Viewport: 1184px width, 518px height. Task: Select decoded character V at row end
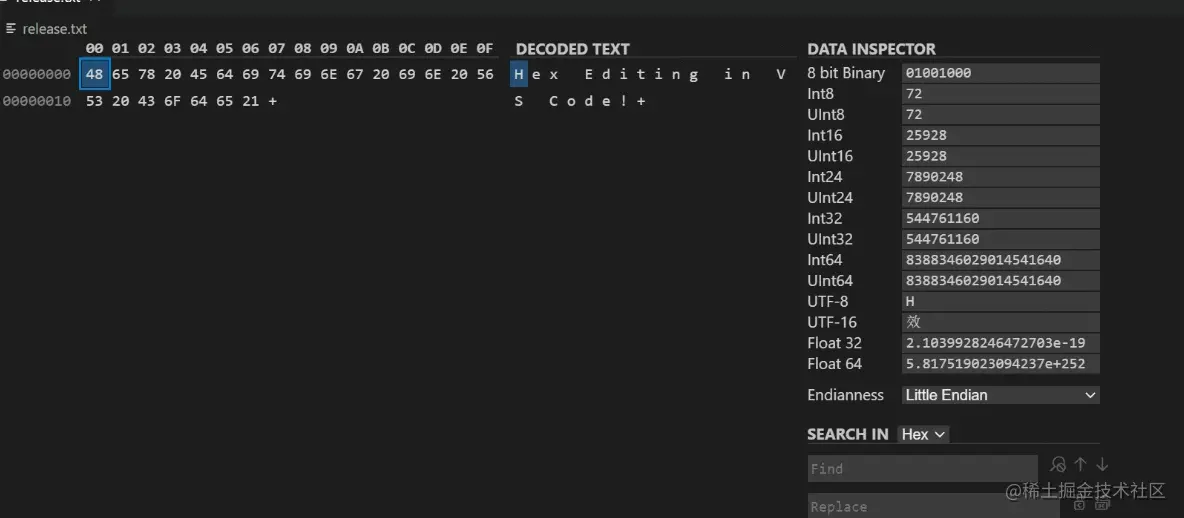click(781, 74)
